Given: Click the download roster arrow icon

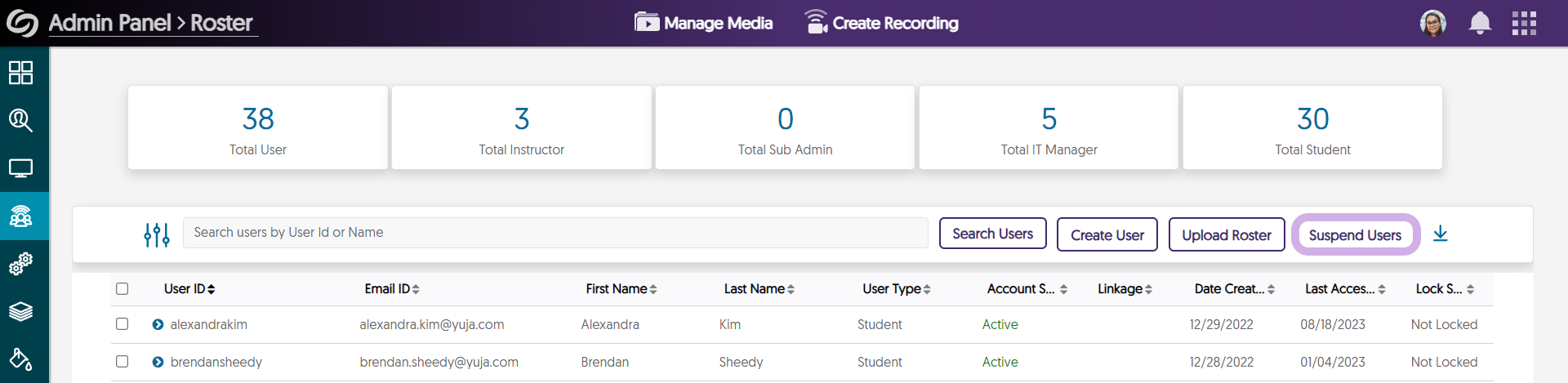Looking at the screenshot, I should 1440,234.
